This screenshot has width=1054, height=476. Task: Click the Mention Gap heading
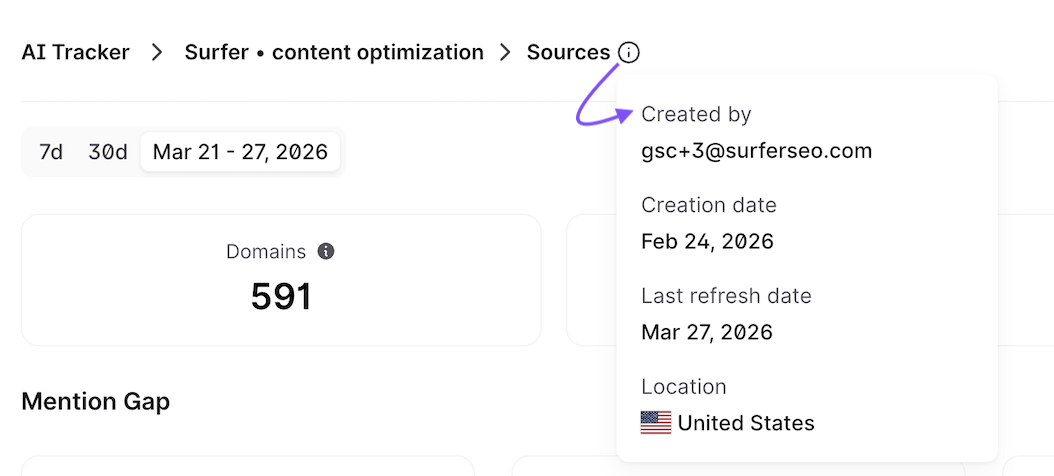95,402
